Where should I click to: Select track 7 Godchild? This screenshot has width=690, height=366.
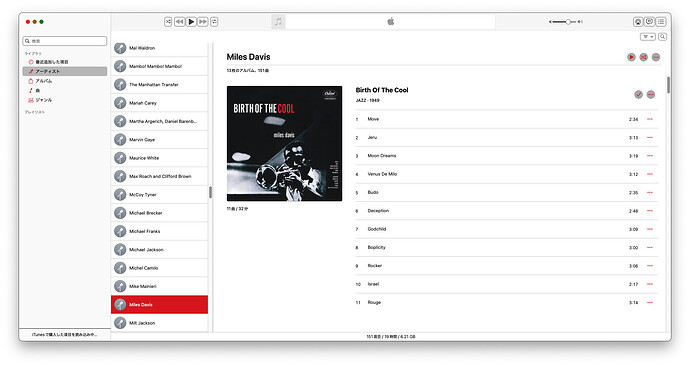pyautogui.click(x=507, y=229)
